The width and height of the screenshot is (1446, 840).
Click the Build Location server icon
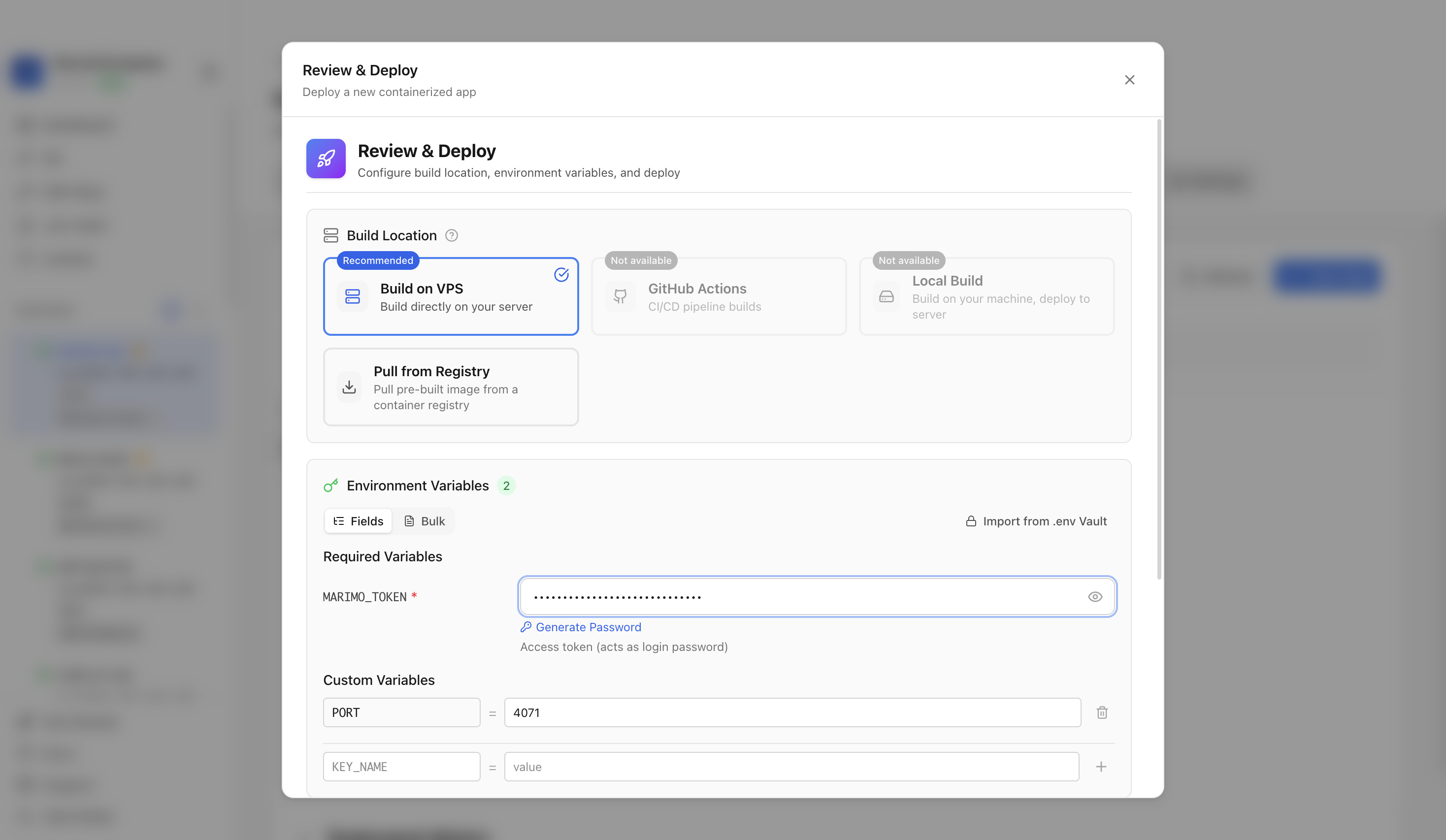point(331,235)
